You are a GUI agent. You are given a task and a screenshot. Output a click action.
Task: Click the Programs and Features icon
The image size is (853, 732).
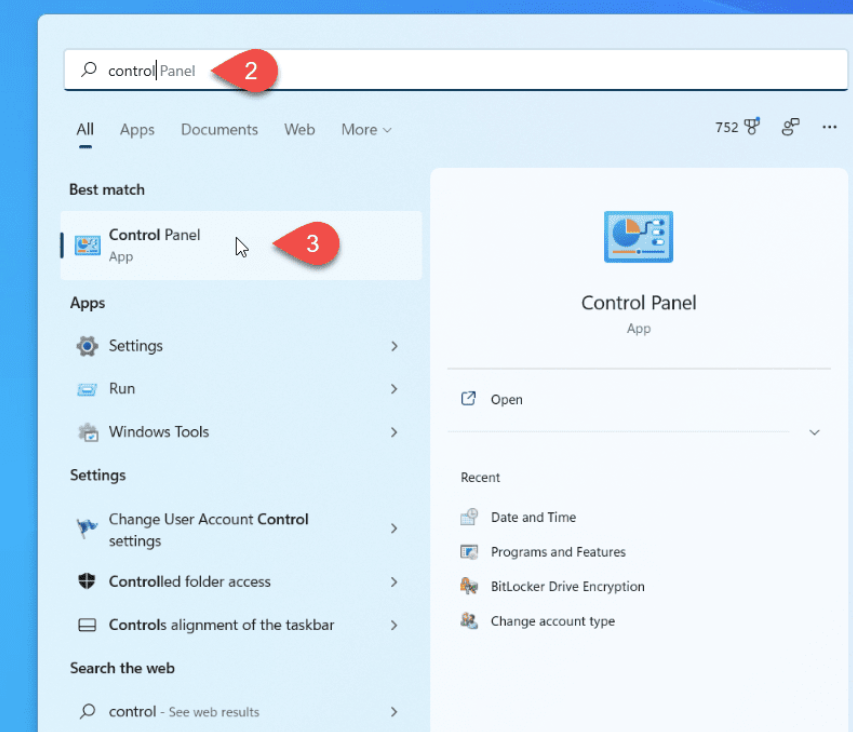(469, 552)
